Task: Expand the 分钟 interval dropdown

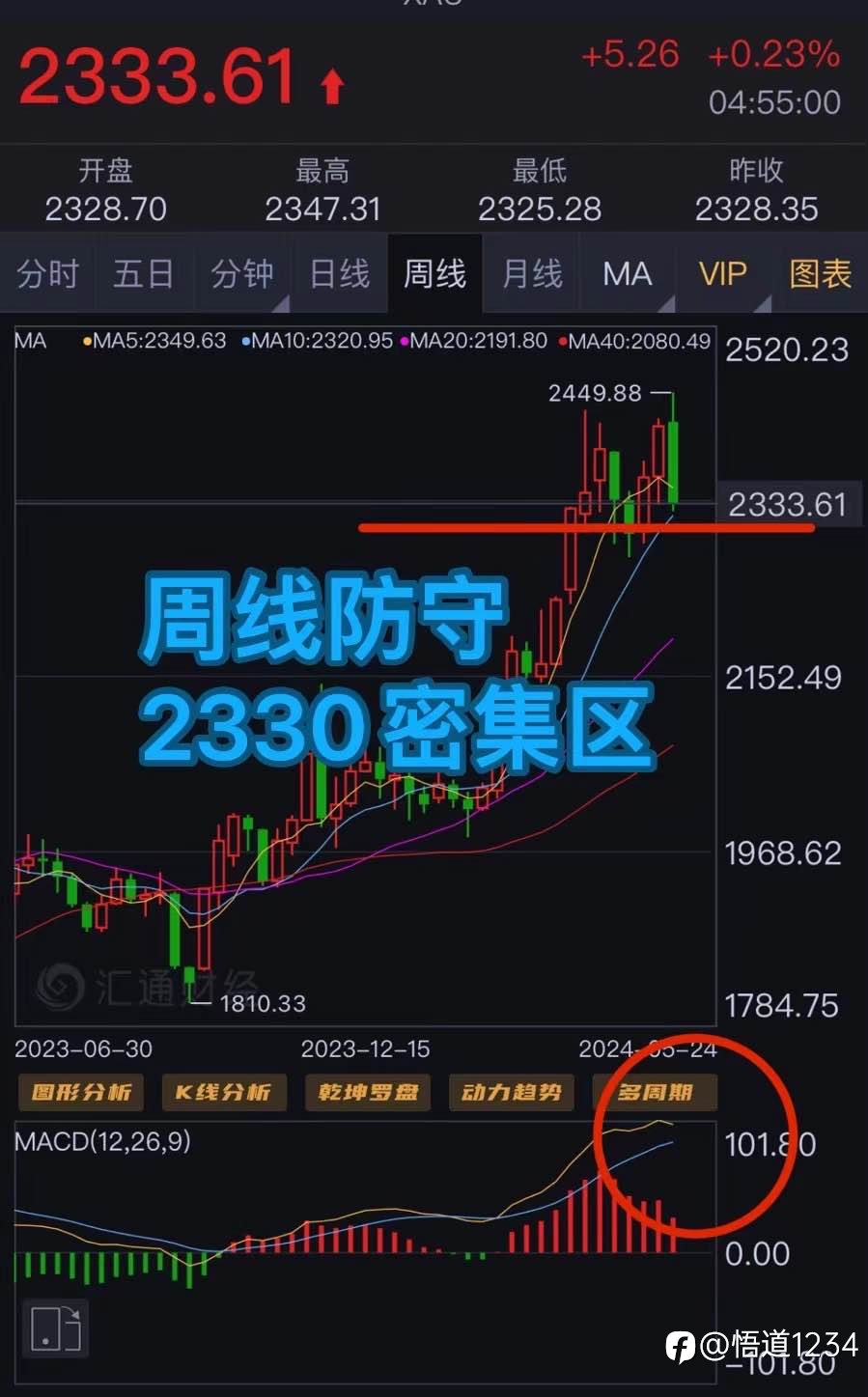Action: click(x=241, y=274)
